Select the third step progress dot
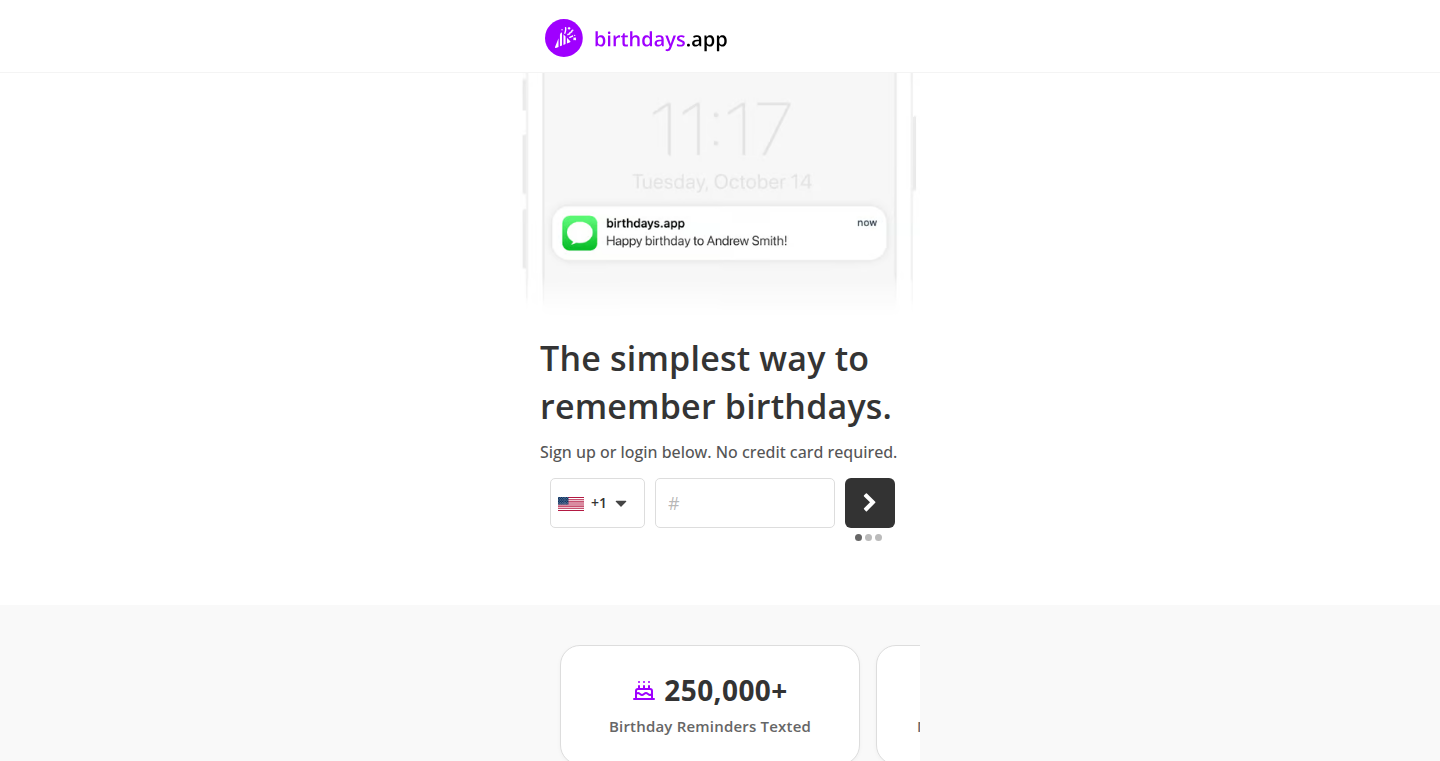 tap(879, 538)
